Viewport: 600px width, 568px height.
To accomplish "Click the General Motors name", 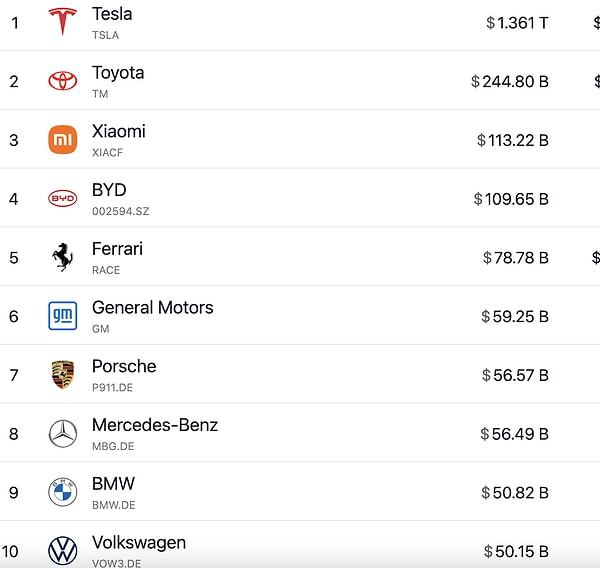I will [x=153, y=308].
